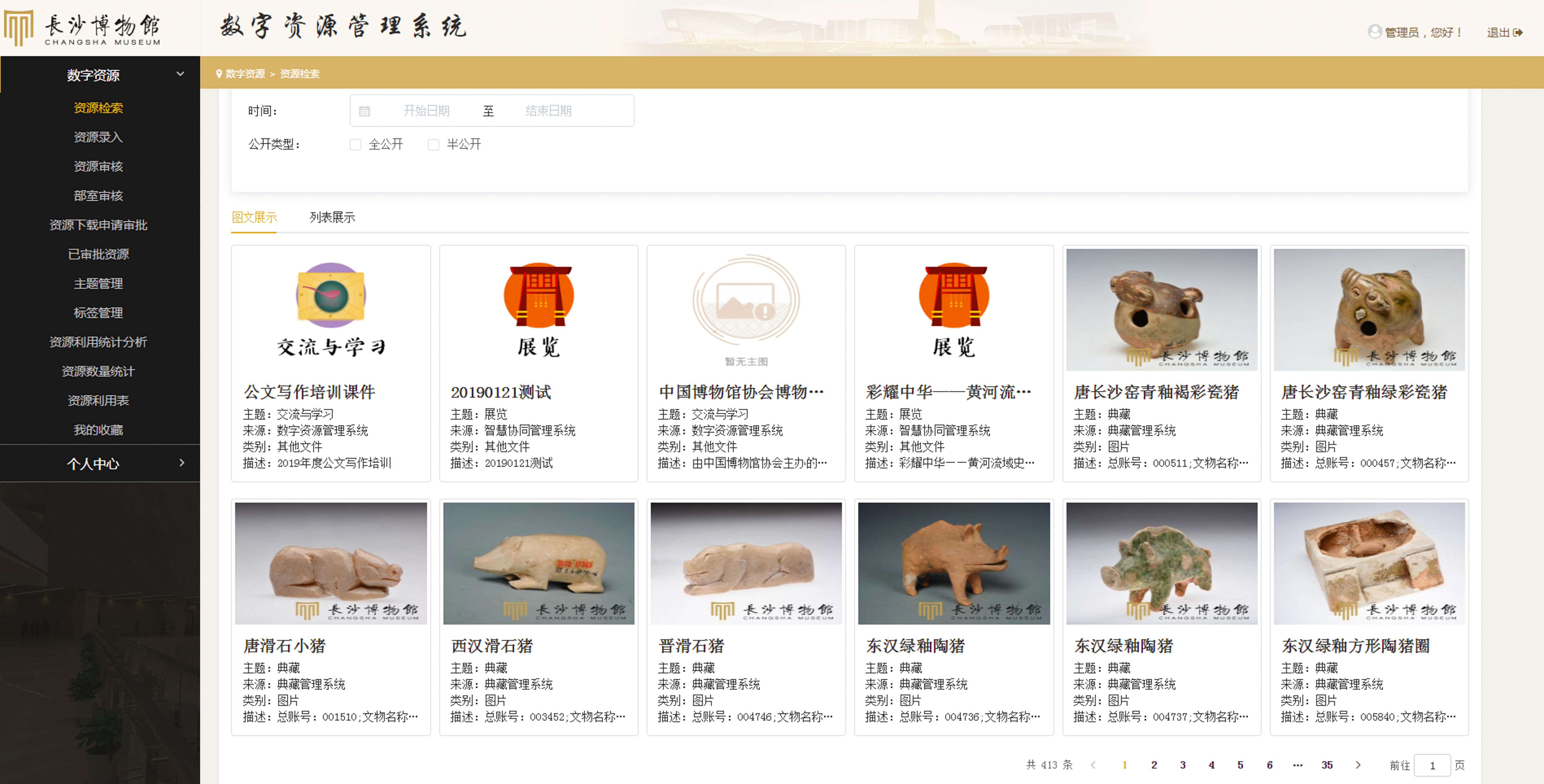Click the title 彩耀中华——黄河流…

[x=949, y=392]
